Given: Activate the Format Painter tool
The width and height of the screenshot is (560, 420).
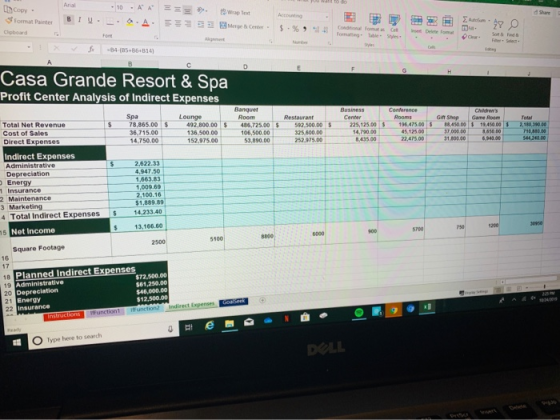Looking at the screenshot, I should tap(29, 21).
